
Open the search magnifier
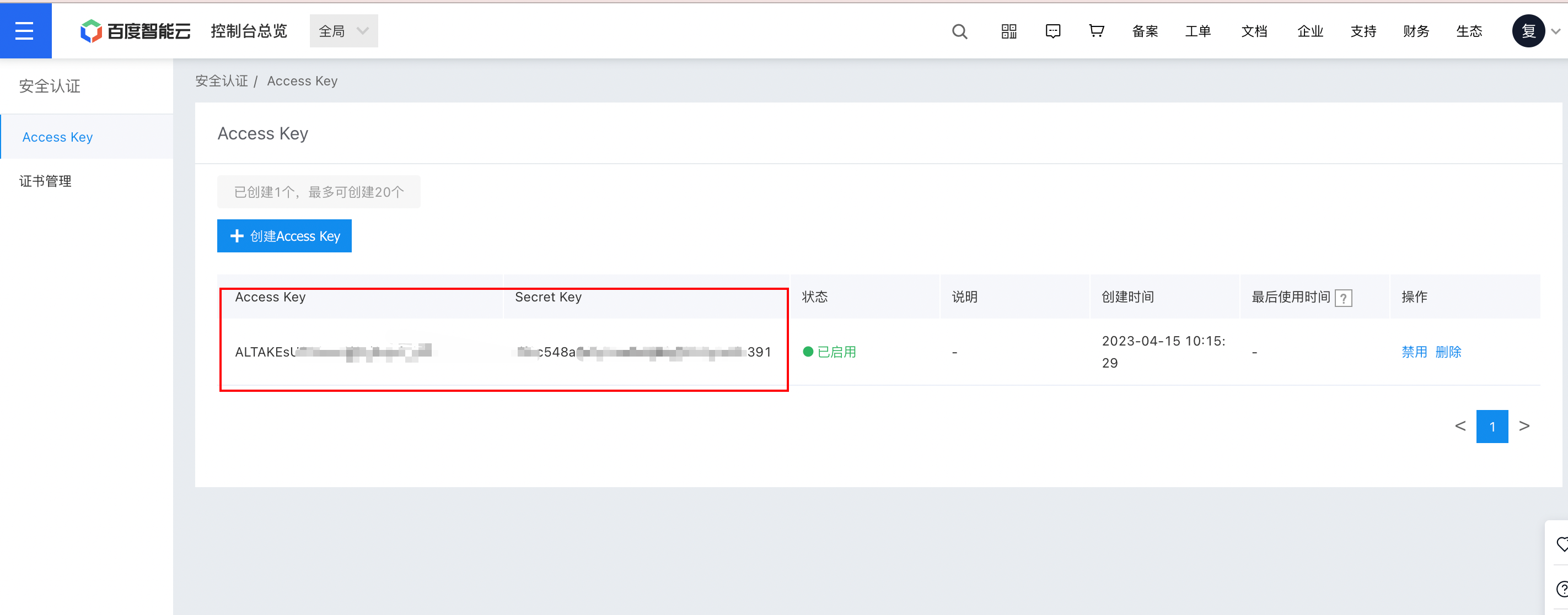[x=959, y=31]
